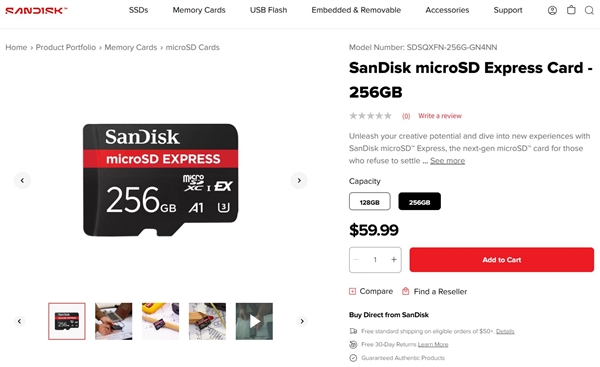Open the user account icon
Viewport: 600px width, 367px height.
(552, 10)
